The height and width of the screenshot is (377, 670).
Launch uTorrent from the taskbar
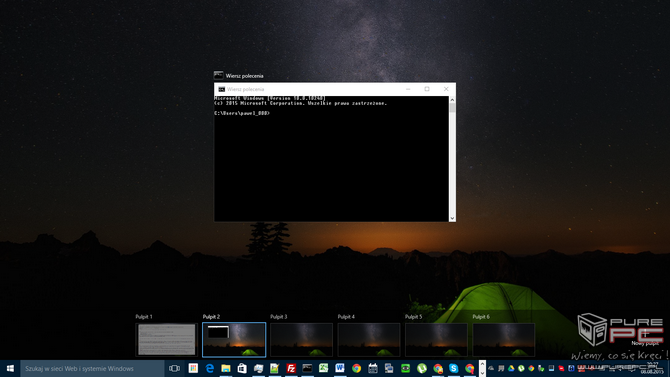click(422, 368)
